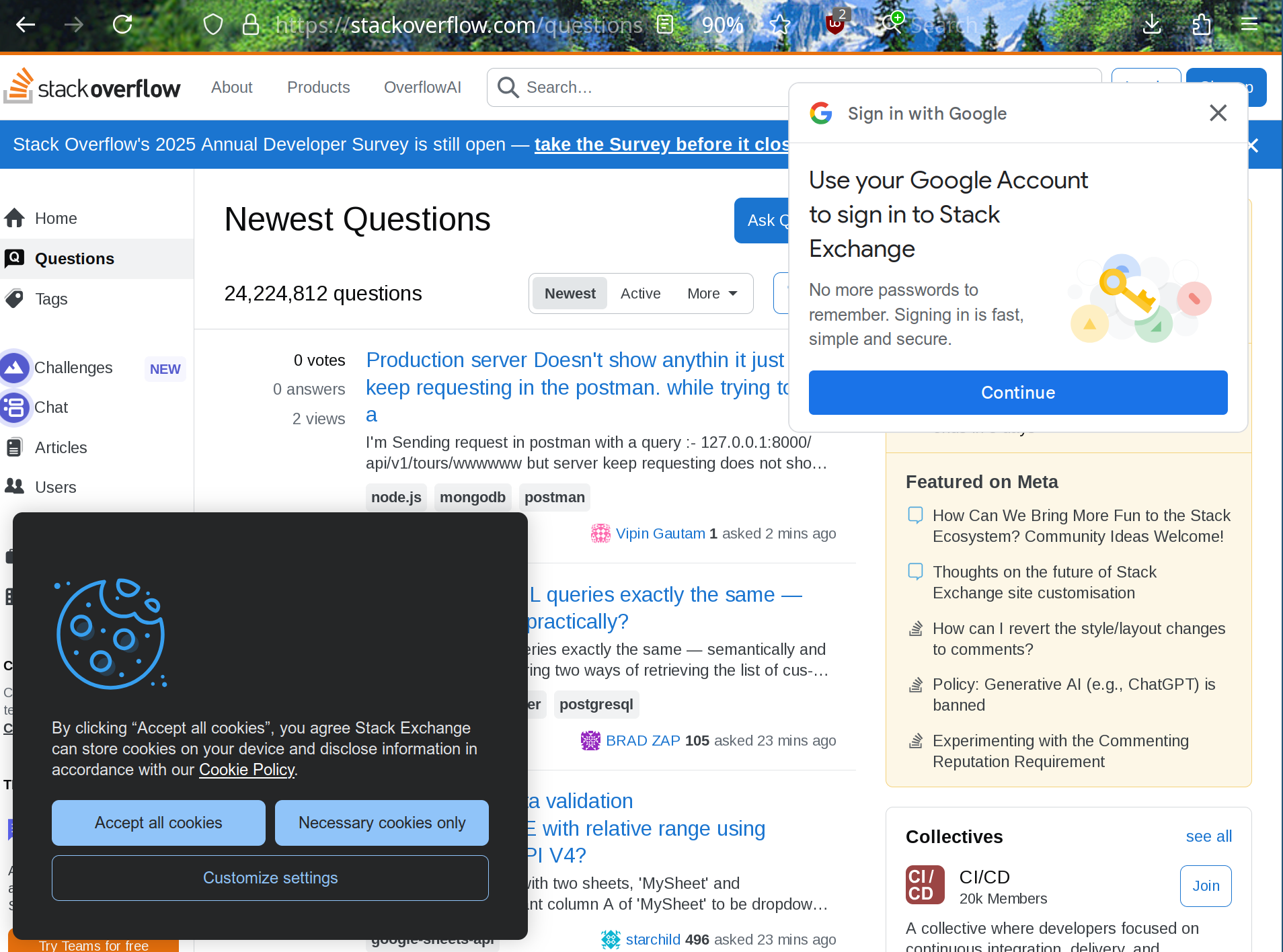
Task: Click Necessary cookies only button
Action: pos(382,823)
